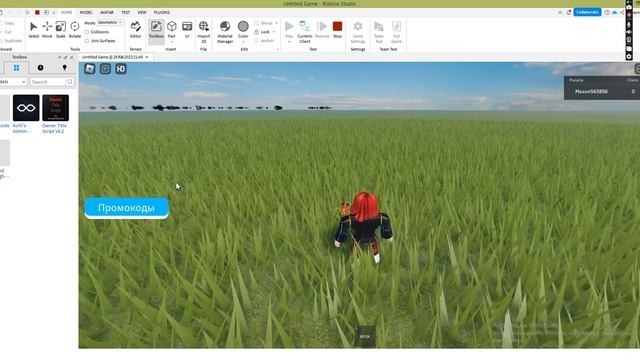Click the Ю icon in the viewport
Image resolution: width=640 pixels, height=360 pixels.
(121, 69)
